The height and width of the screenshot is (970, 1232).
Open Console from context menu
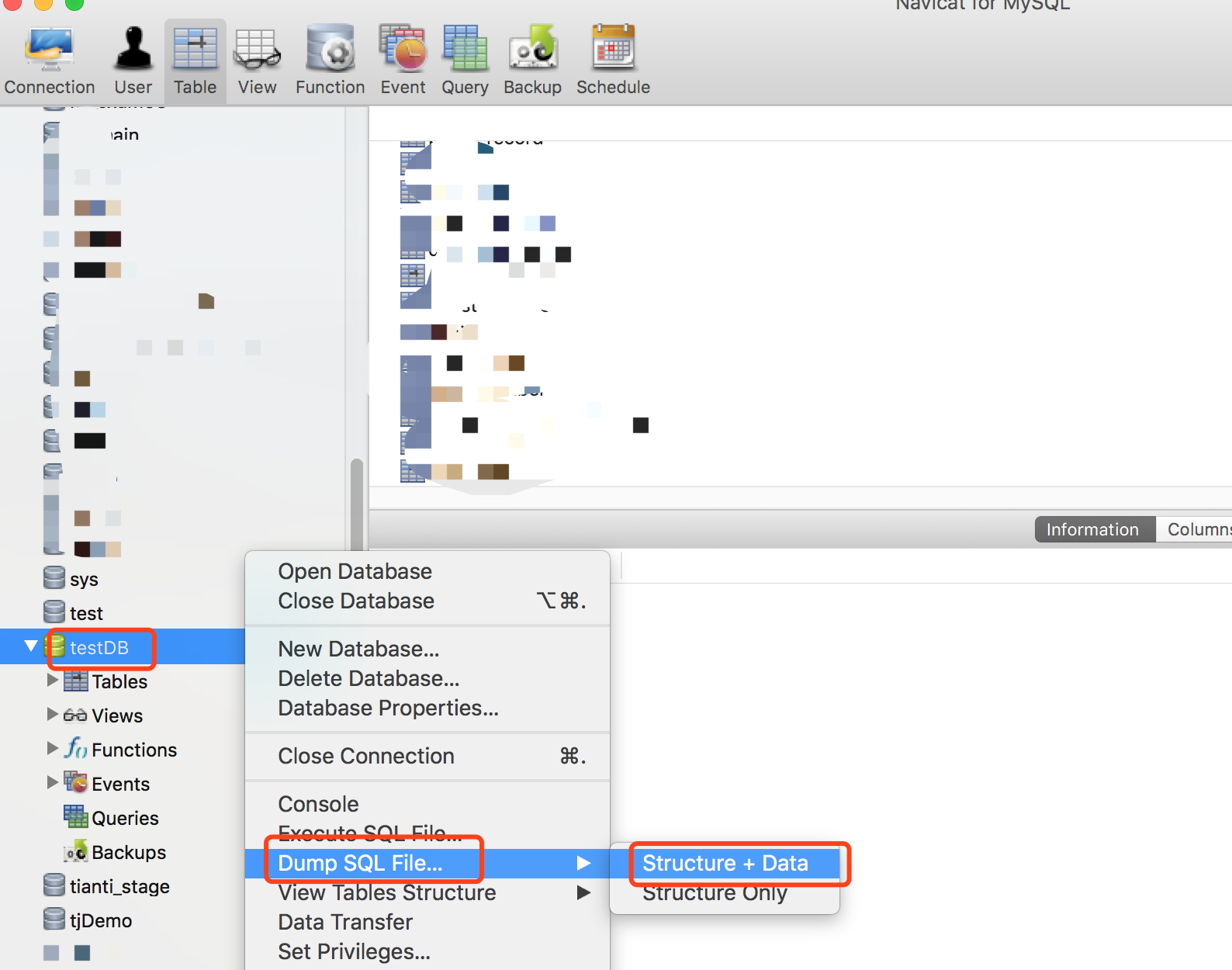427,804
